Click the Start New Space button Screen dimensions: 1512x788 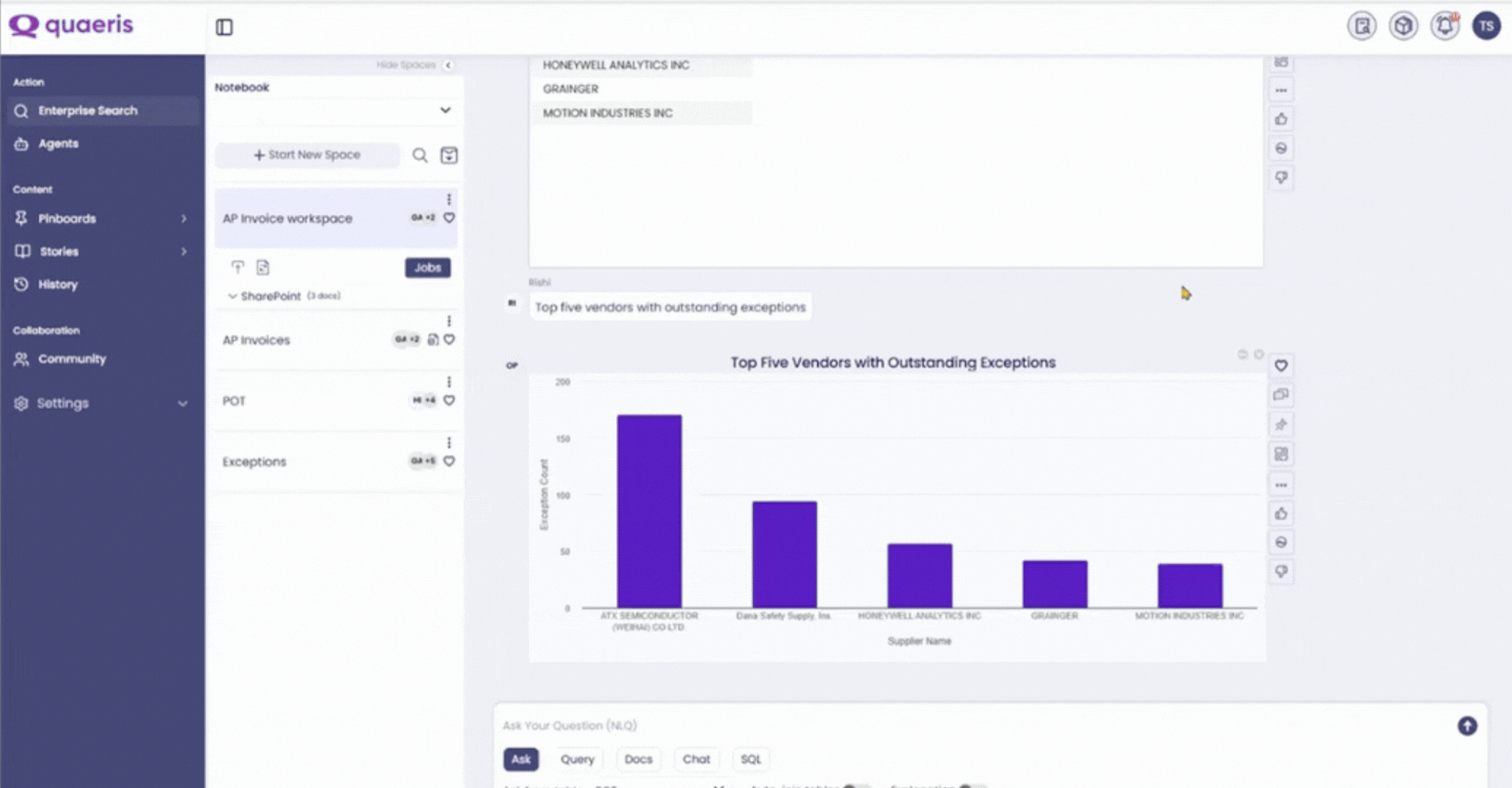[x=307, y=155]
